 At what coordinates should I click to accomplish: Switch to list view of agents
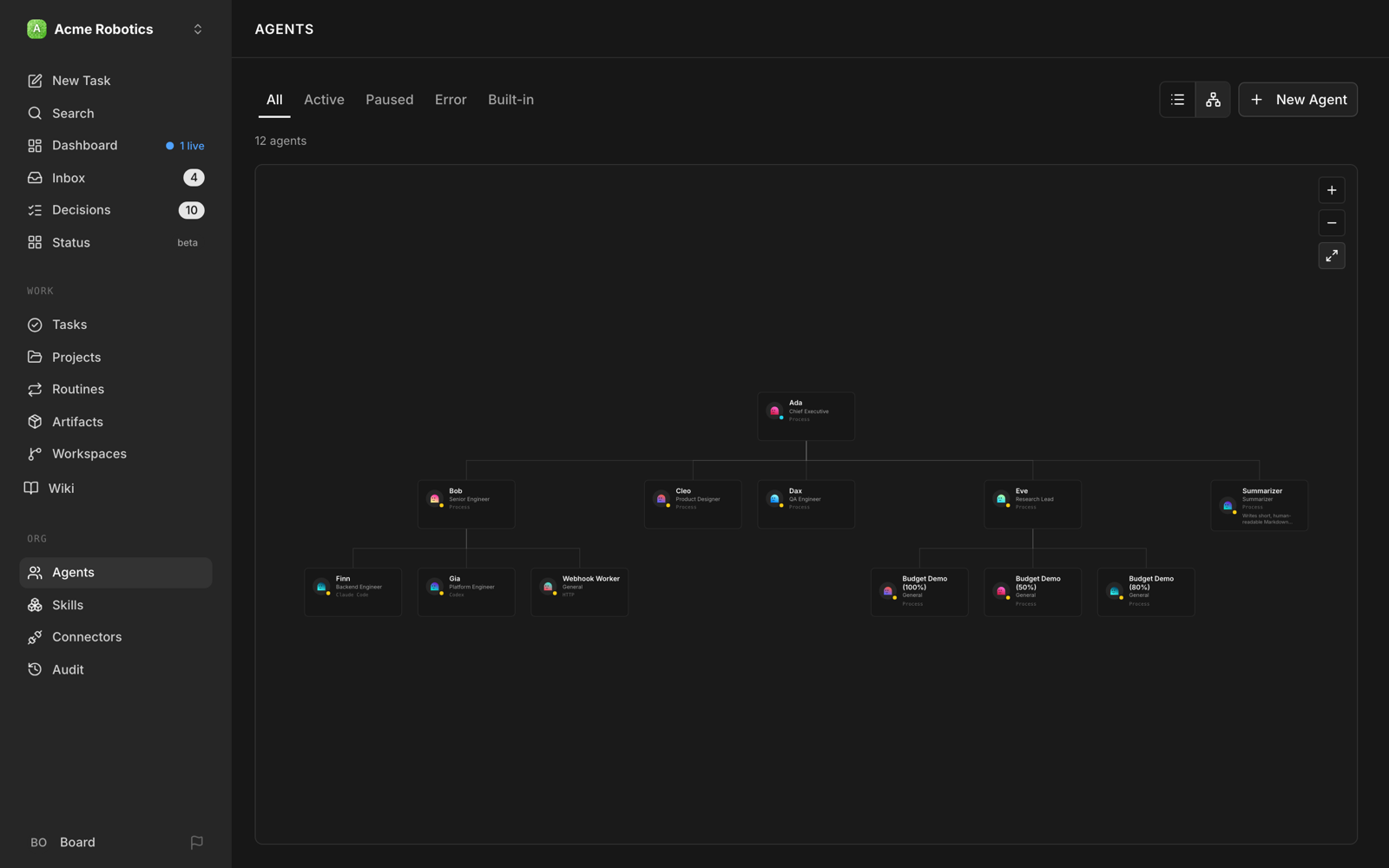(x=1177, y=100)
